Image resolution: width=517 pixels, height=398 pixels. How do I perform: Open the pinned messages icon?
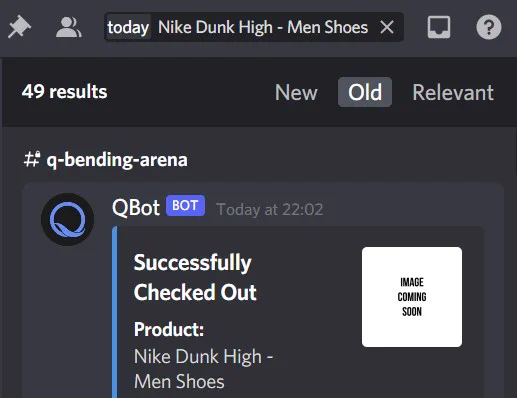19,27
